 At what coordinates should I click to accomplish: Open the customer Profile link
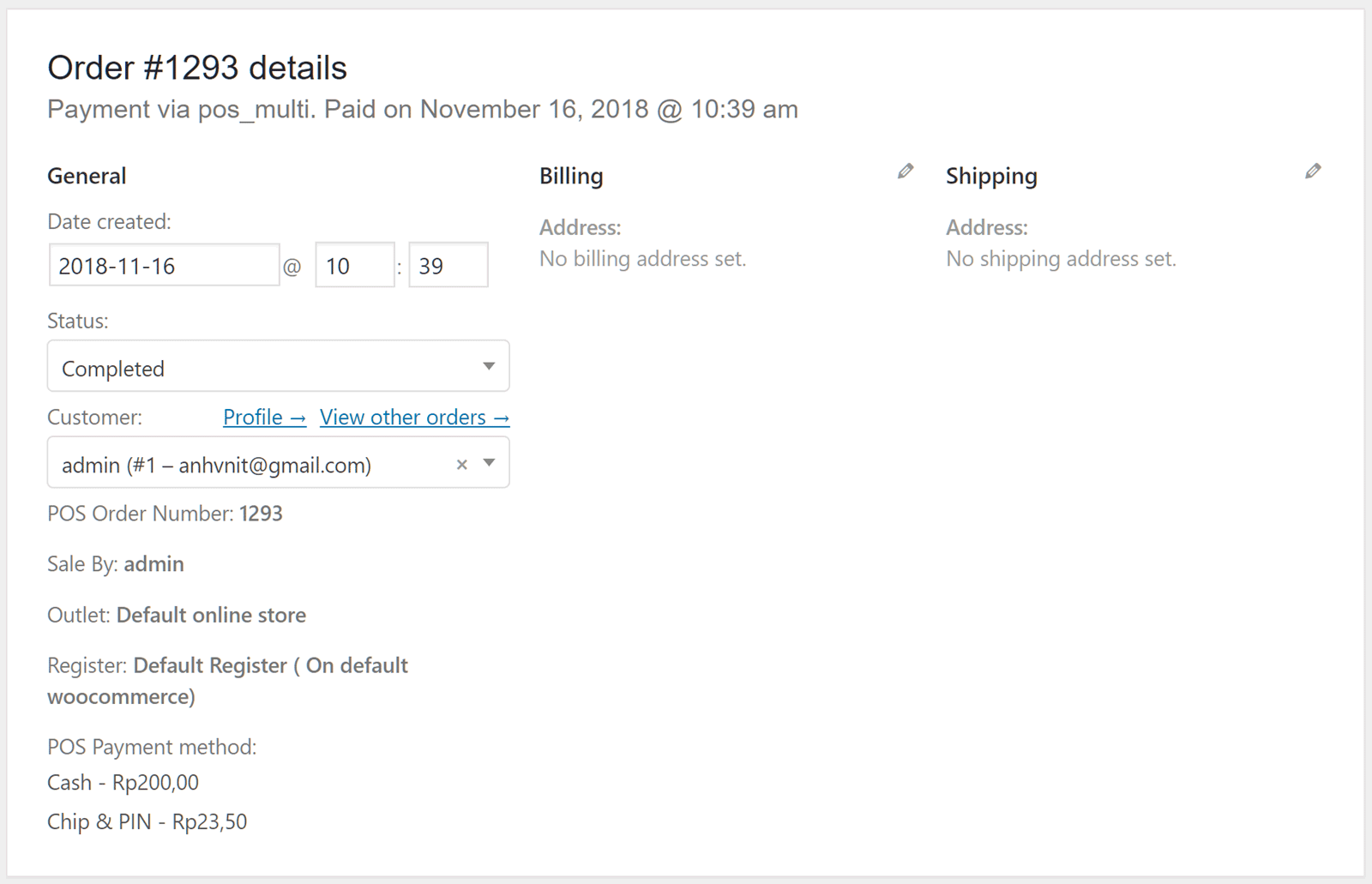(x=264, y=418)
